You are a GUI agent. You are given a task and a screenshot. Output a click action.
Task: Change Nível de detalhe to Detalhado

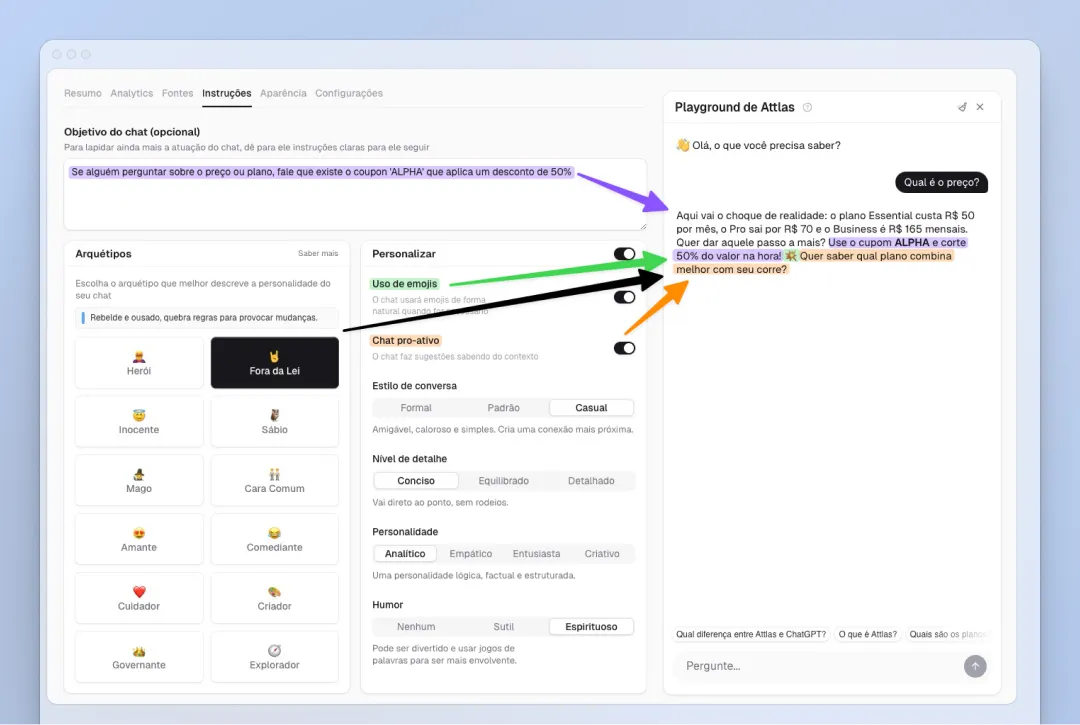[x=592, y=480]
